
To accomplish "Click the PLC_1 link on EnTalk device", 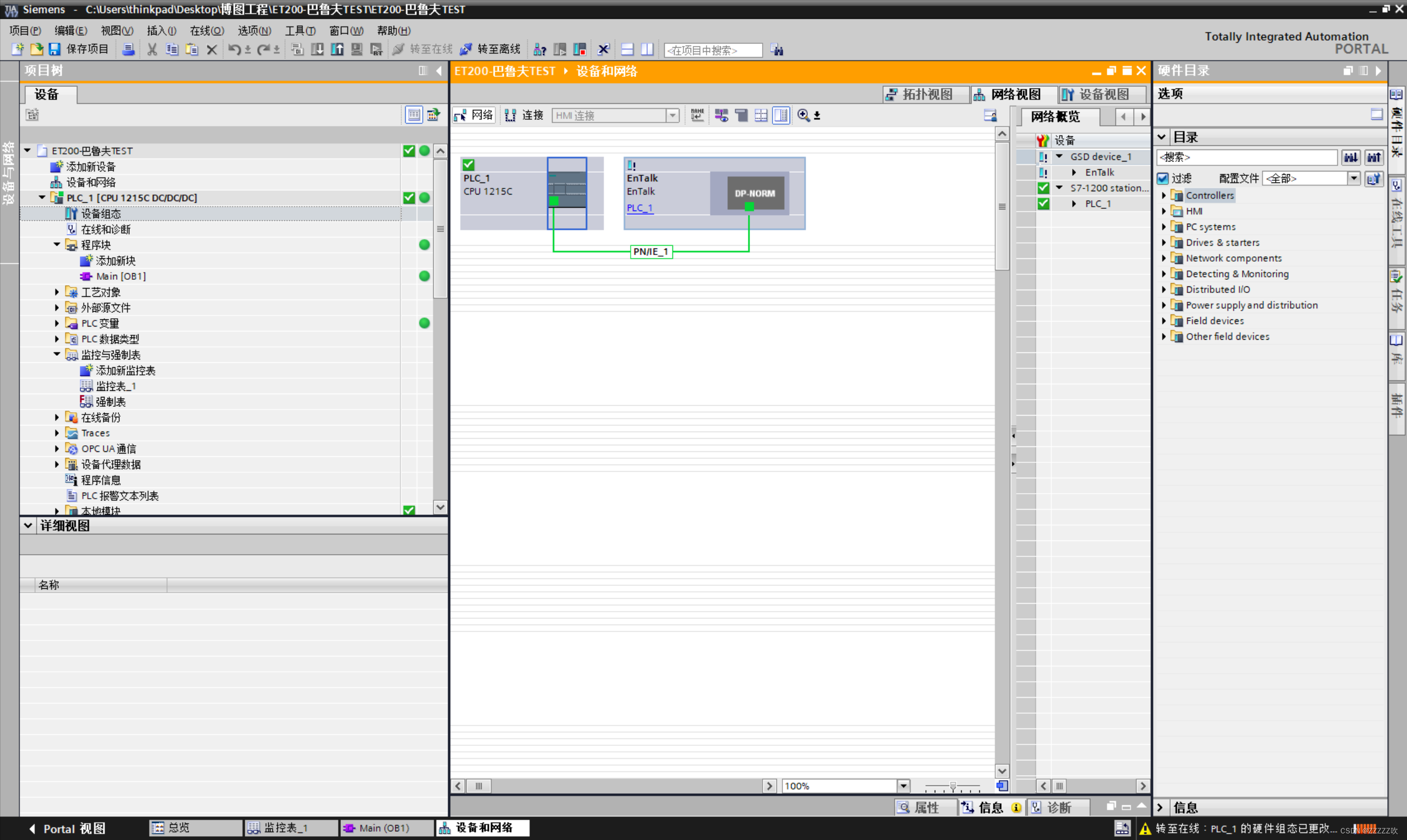I will (x=639, y=208).
